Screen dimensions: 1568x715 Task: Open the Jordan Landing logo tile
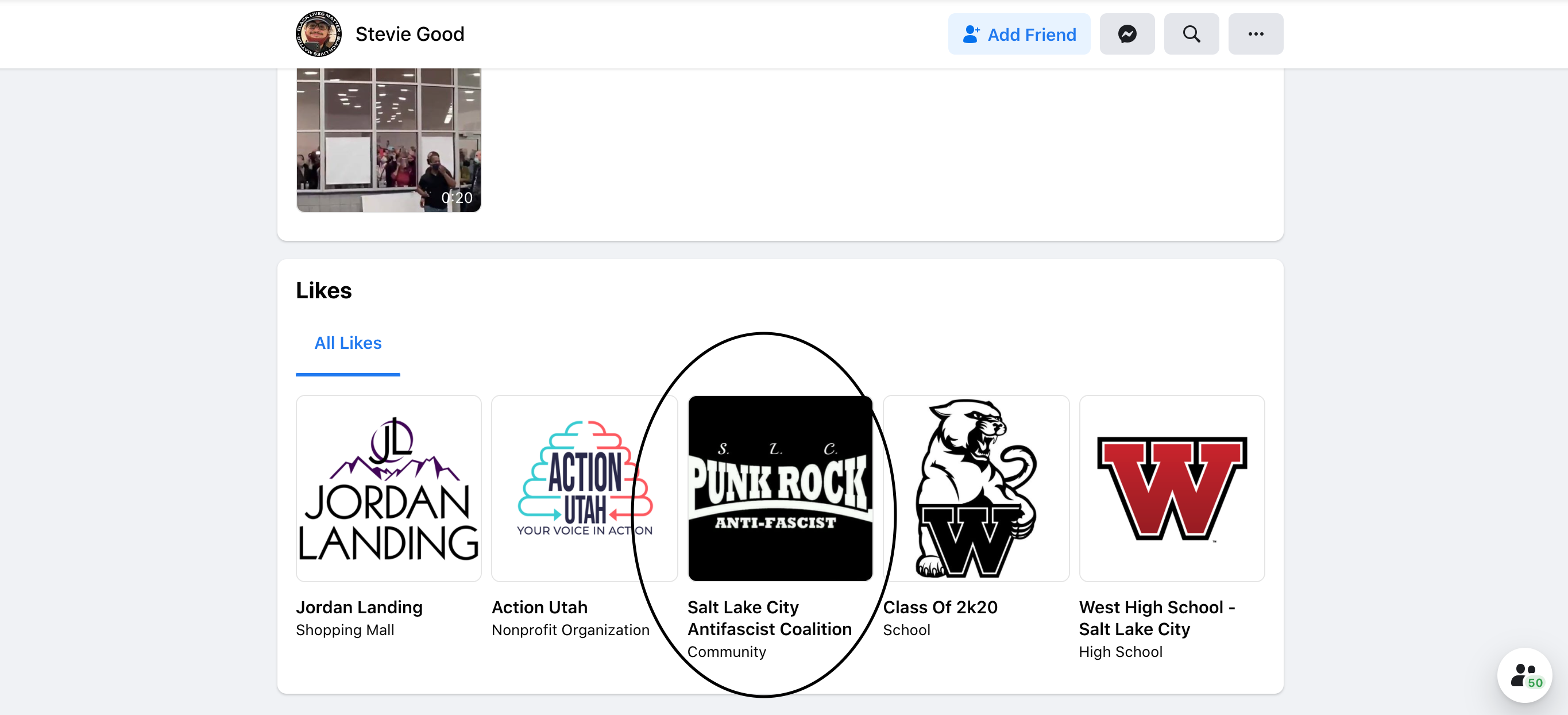(x=388, y=488)
